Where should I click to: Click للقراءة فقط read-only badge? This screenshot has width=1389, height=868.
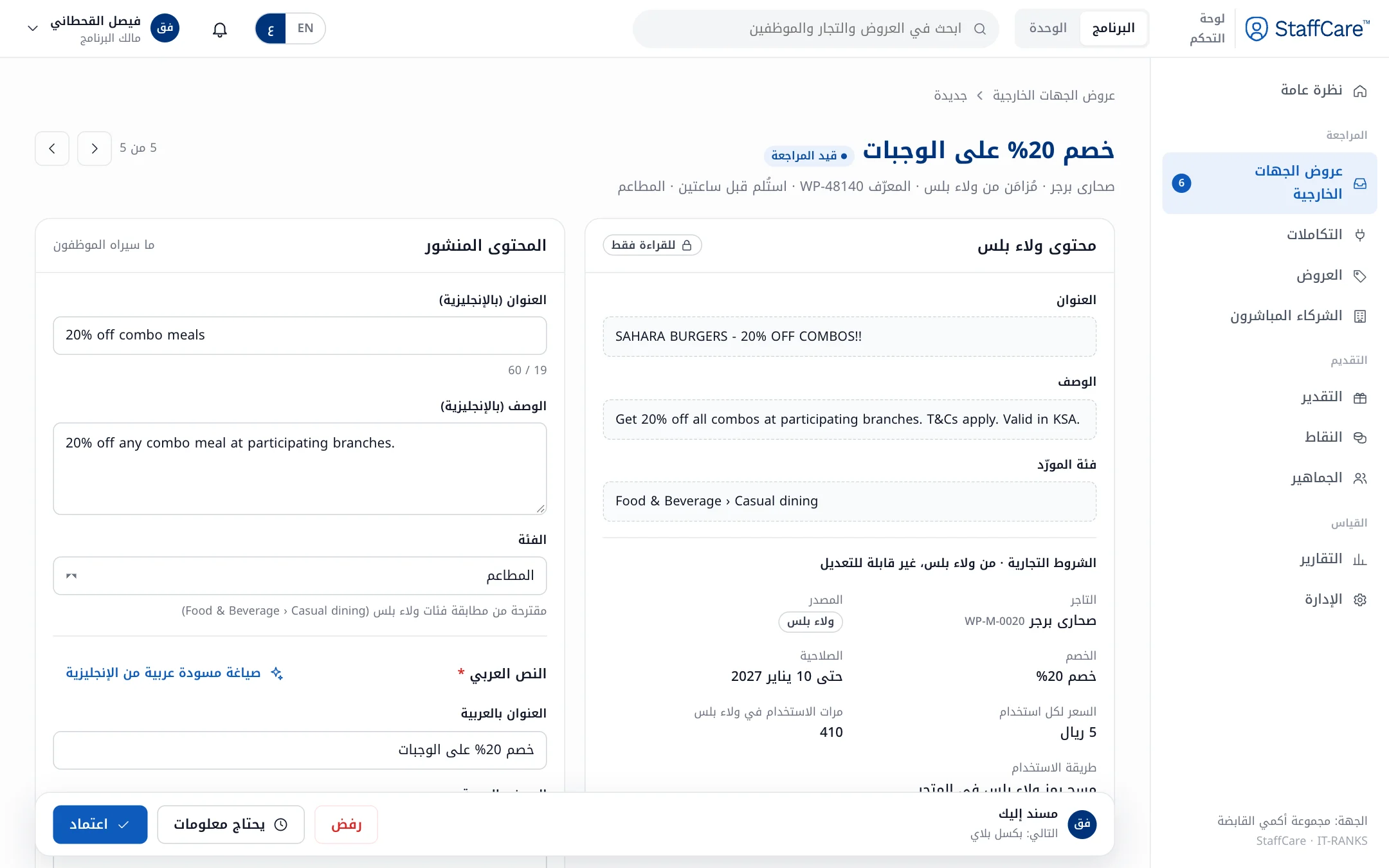(x=652, y=245)
